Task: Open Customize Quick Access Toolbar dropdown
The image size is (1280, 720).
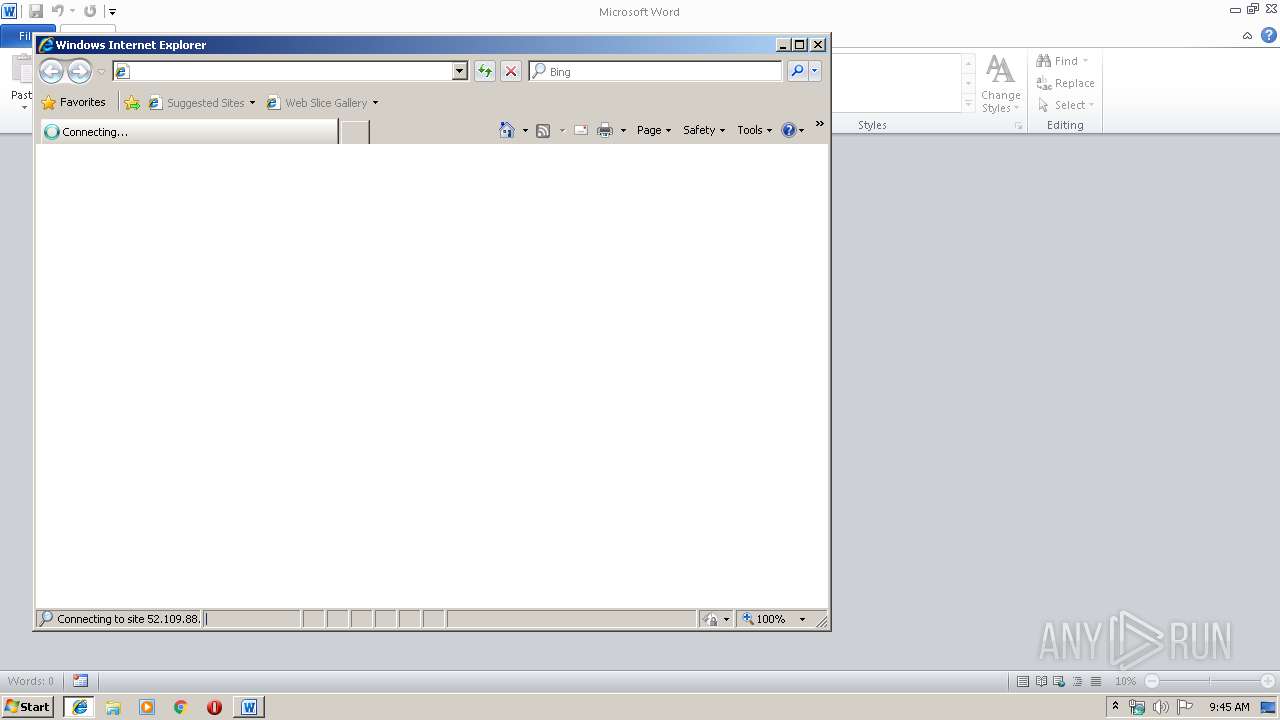Action: [x=112, y=12]
